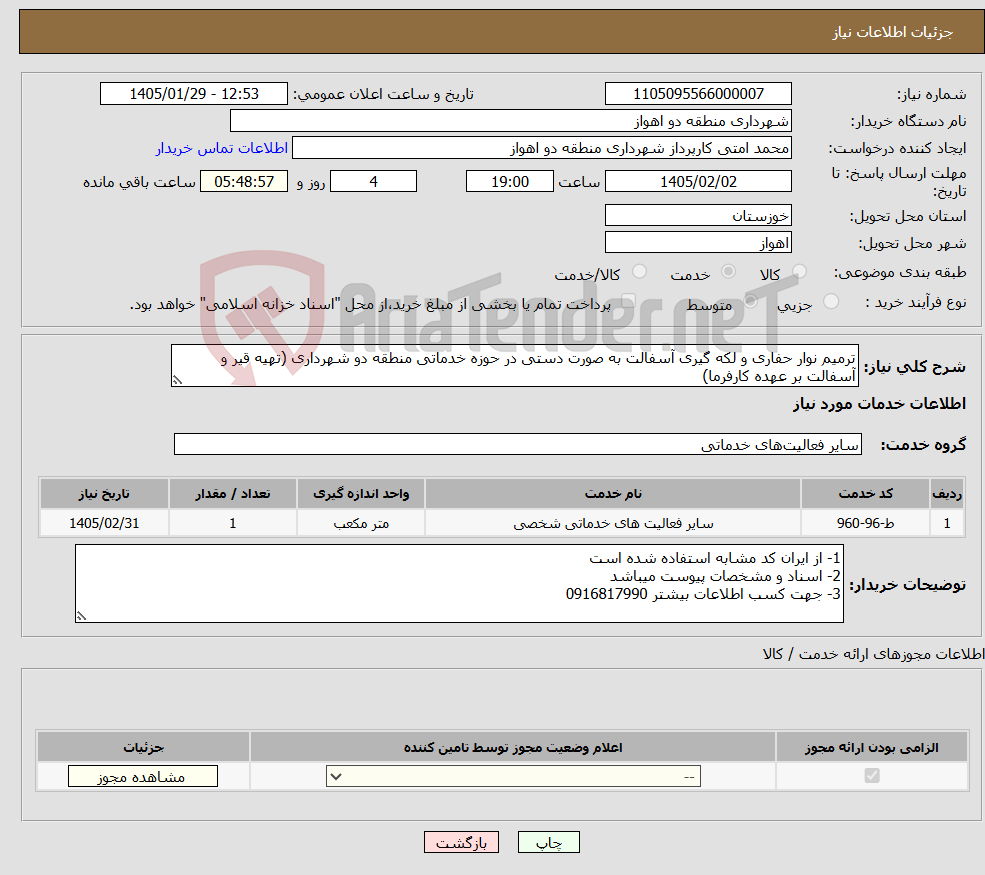Image resolution: width=985 pixels, height=875 pixels.
Task: Click the request creator field
Action: (541, 148)
